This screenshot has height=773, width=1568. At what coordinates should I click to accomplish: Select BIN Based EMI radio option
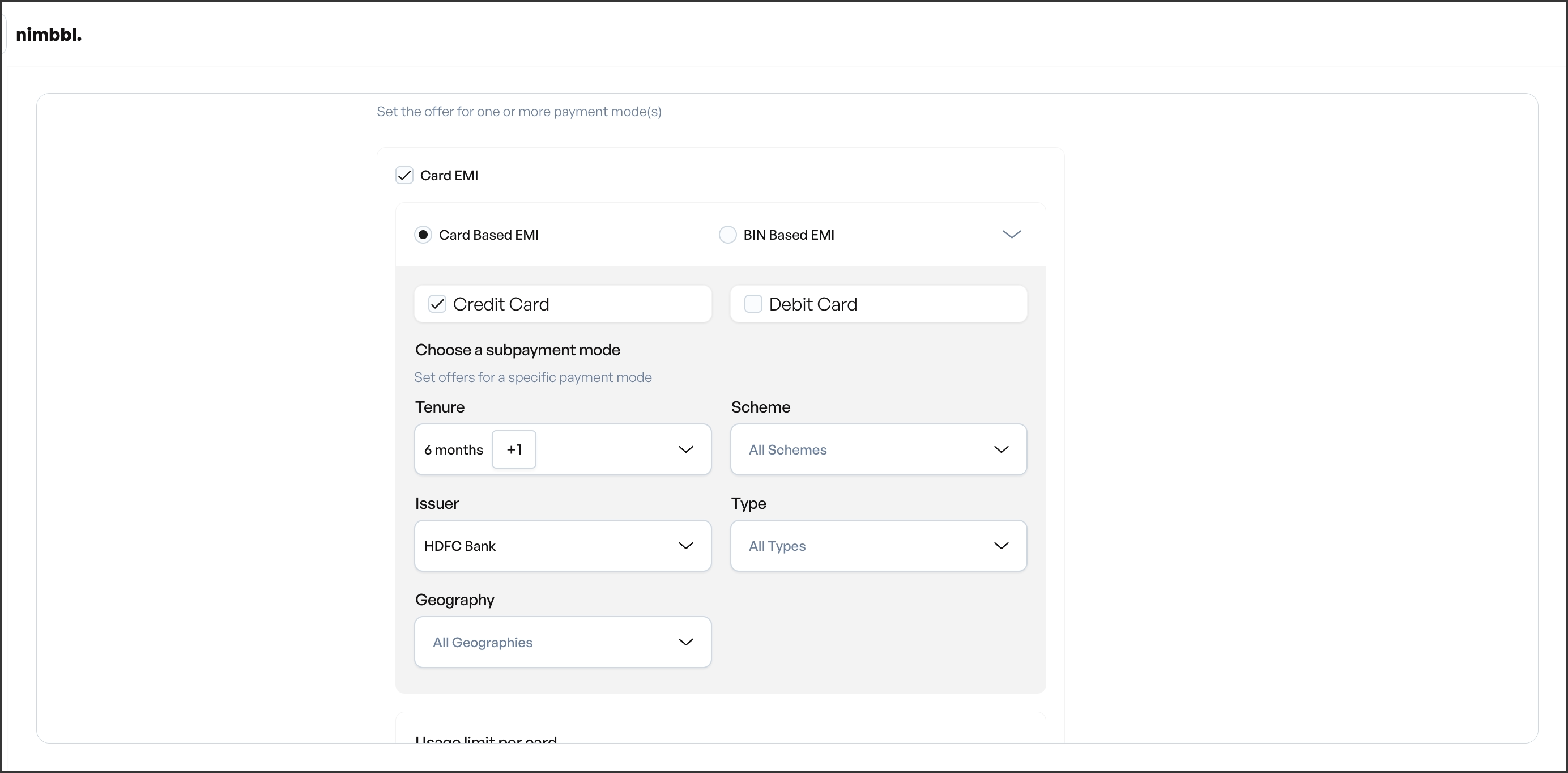tap(727, 235)
